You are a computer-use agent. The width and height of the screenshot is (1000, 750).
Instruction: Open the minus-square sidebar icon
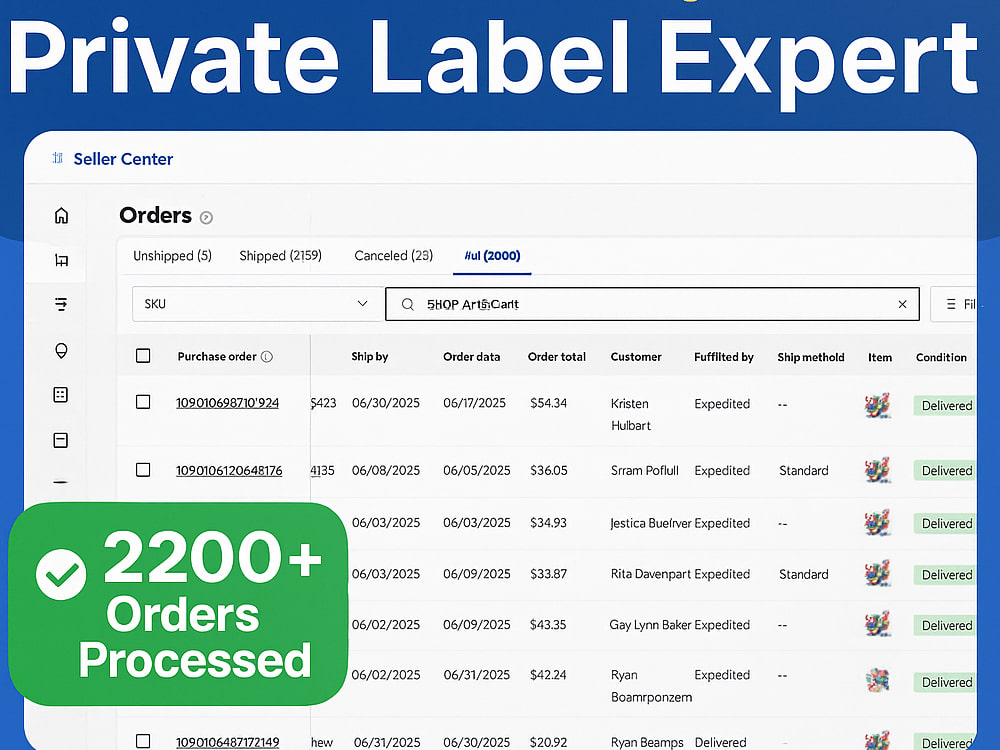pyautogui.click(x=61, y=440)
